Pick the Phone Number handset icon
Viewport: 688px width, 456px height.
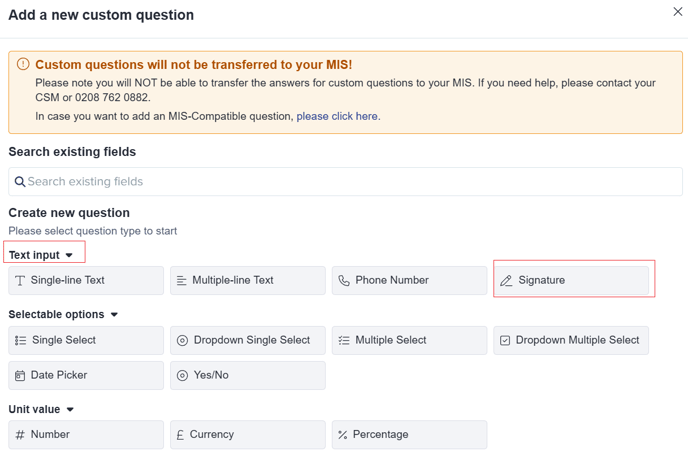[x=344, y=280]
